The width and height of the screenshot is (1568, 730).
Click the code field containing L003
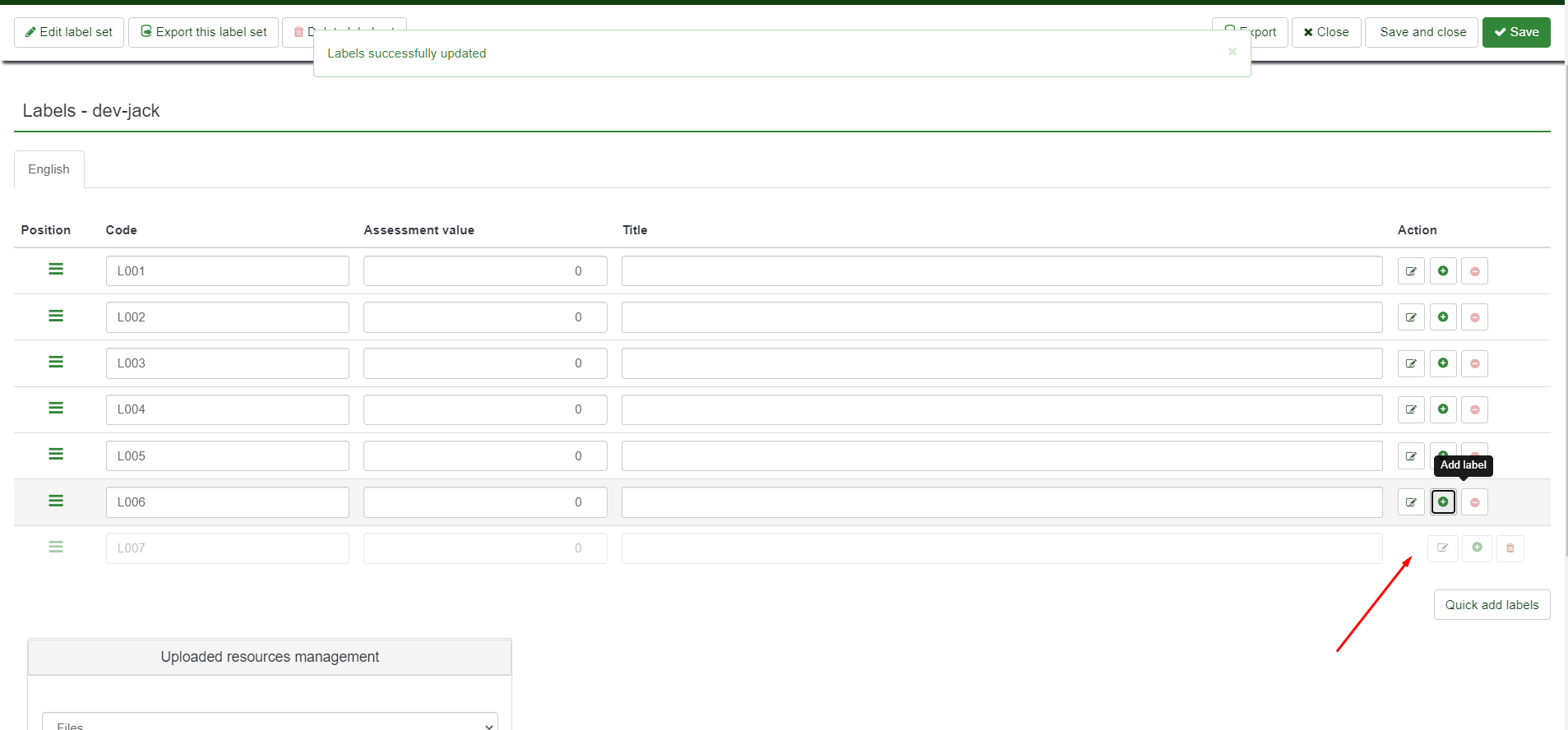[x=228, y=363]
